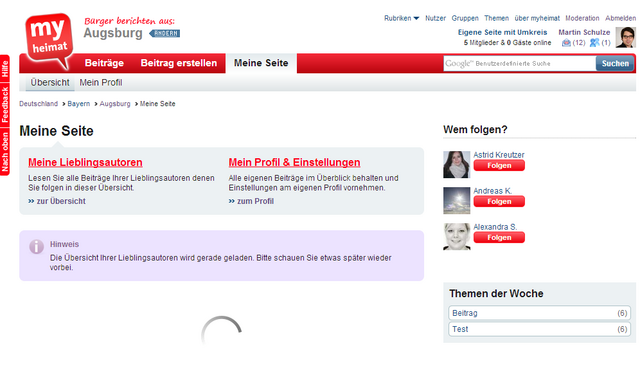Open Themen in the top navigation
The width and height of the screenshot is (640, 375).
496,18
